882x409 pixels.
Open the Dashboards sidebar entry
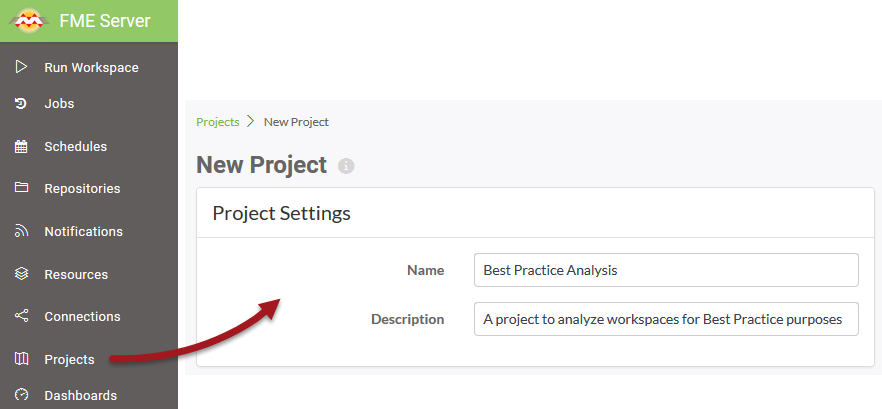click(89, 395)
